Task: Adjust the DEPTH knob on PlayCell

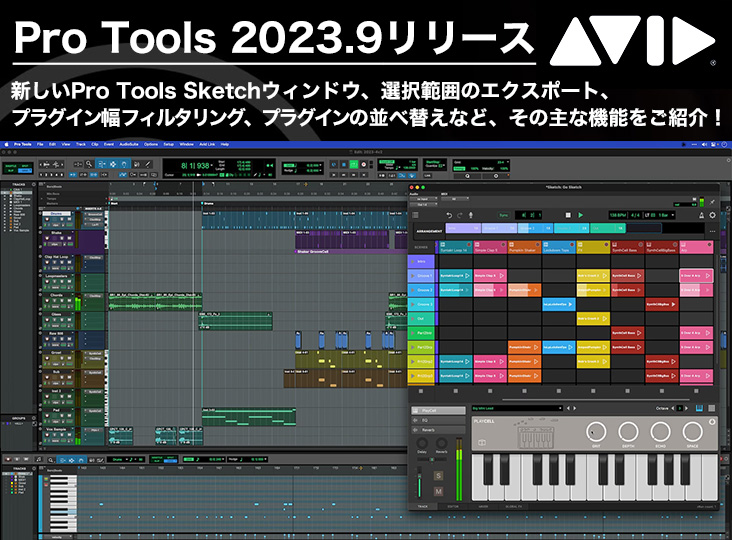Action: (628, 432)
